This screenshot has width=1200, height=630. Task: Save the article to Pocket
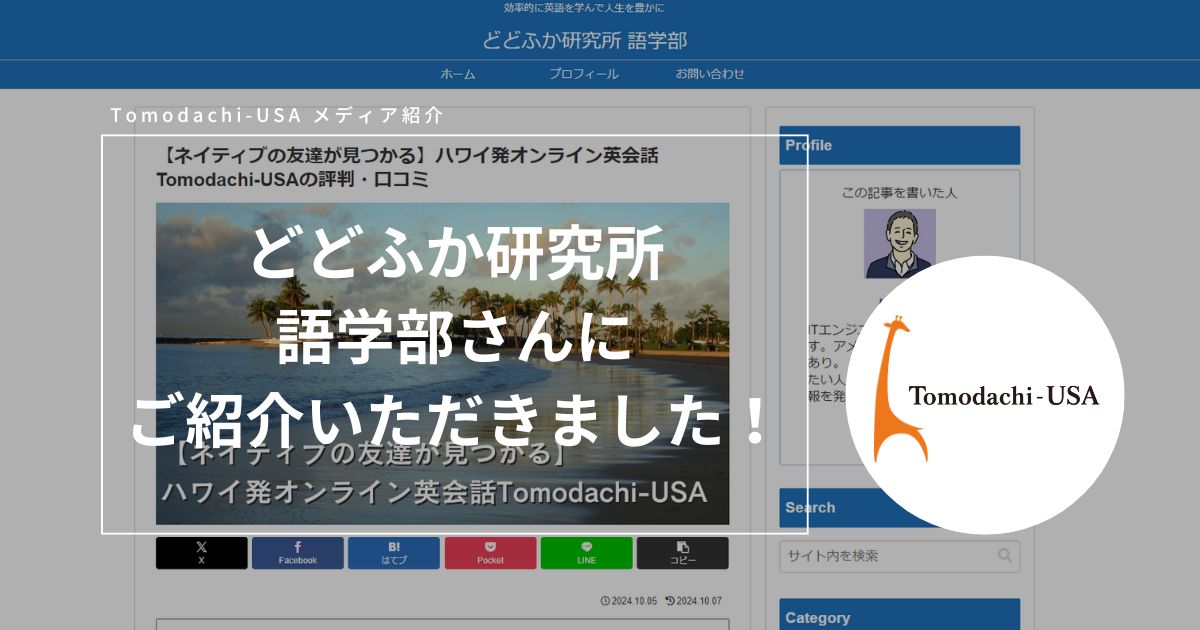490,553
